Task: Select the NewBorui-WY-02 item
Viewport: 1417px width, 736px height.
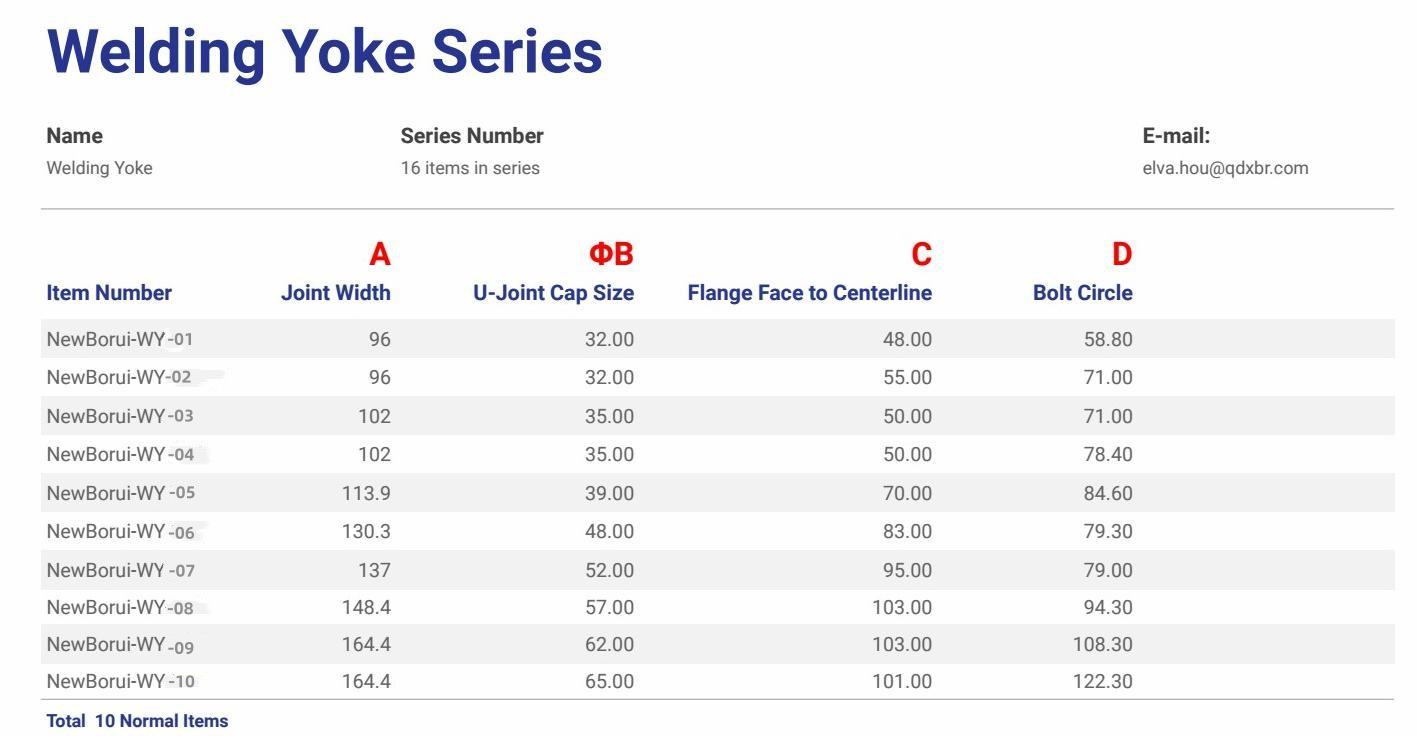Action: pyautogui.click(x=119, y=377)
